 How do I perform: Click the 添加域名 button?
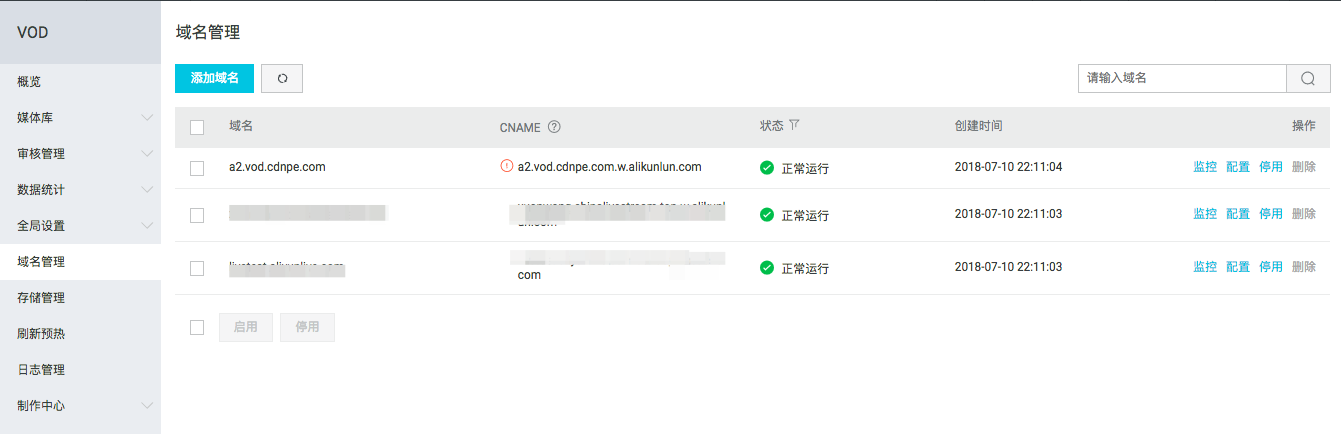point(214,78)
